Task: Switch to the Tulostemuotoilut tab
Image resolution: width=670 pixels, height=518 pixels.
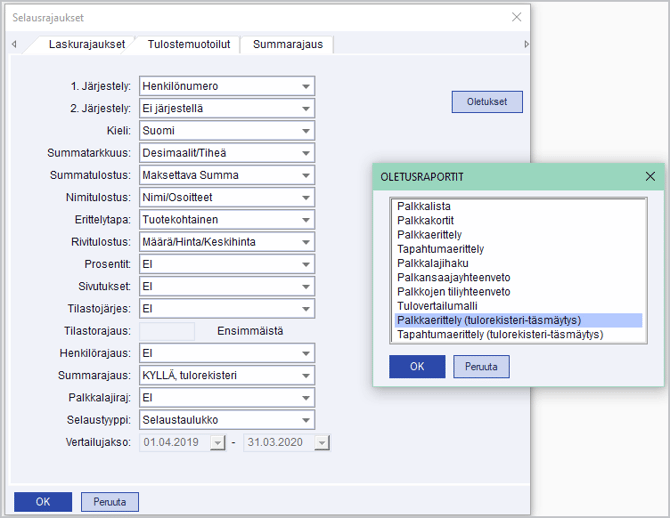Action: [x=189, y=44]
